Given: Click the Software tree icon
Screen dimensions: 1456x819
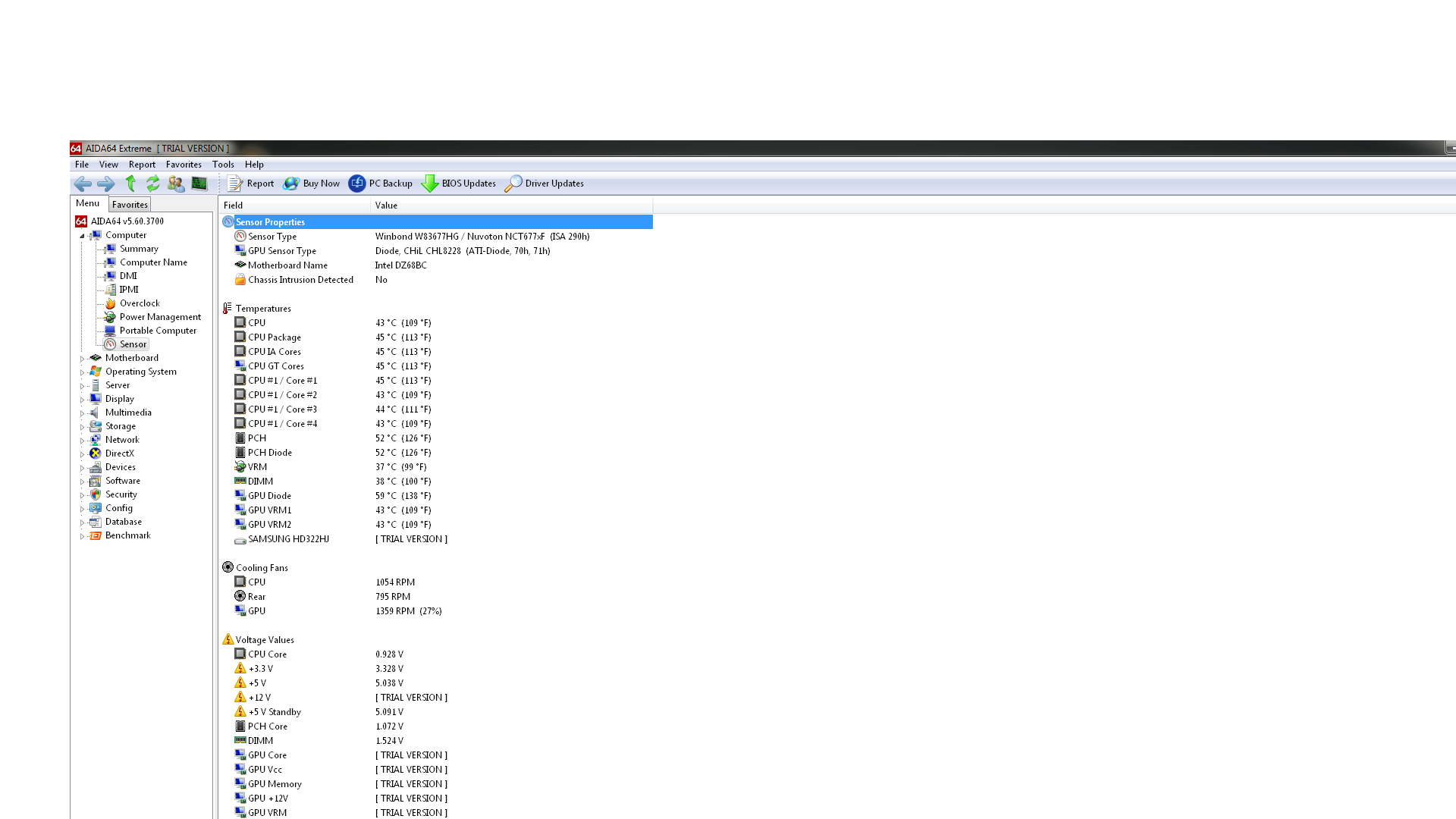Looking at the screenshot, I should click(96, 481).
